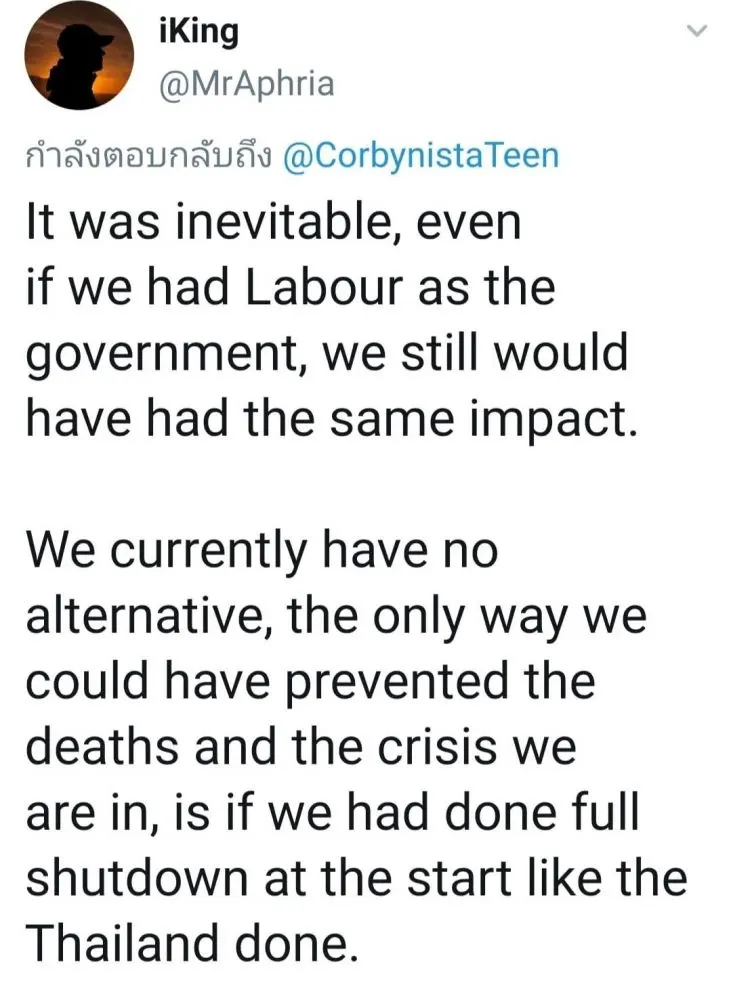Click the line "could have prevented the"
This screenshot has width=731, height=1000.
click(310, 682)
